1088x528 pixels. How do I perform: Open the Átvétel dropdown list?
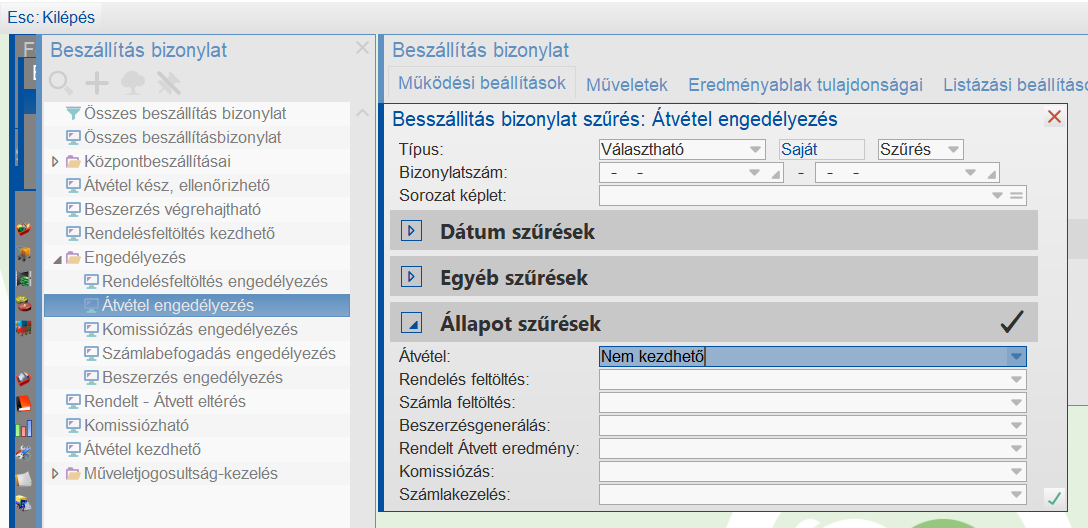coord(1016,356)
